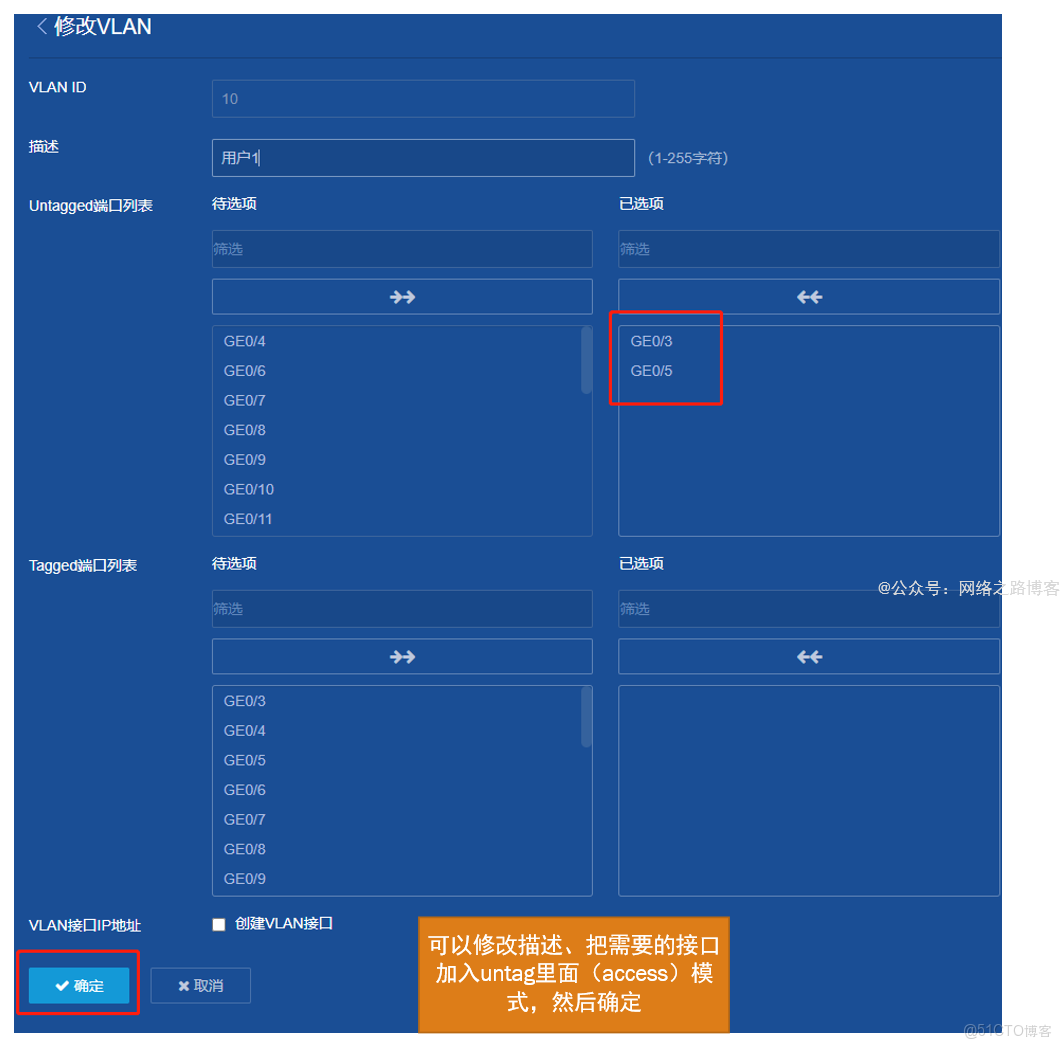Click the back arrow beside 修改VLAN title
Viewport: 1062px width, 1048px height.
42,27
